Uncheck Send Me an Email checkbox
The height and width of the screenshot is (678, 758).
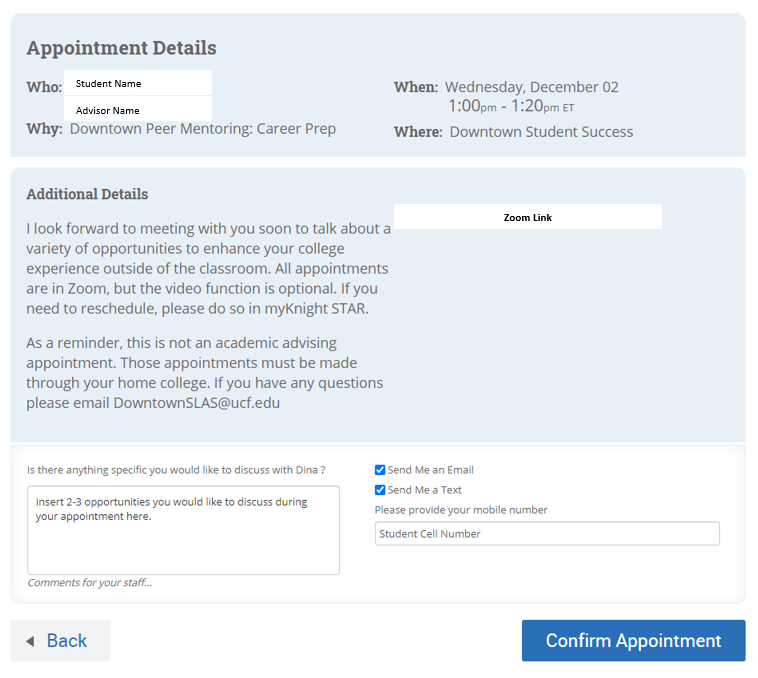[x=380, y=470]
